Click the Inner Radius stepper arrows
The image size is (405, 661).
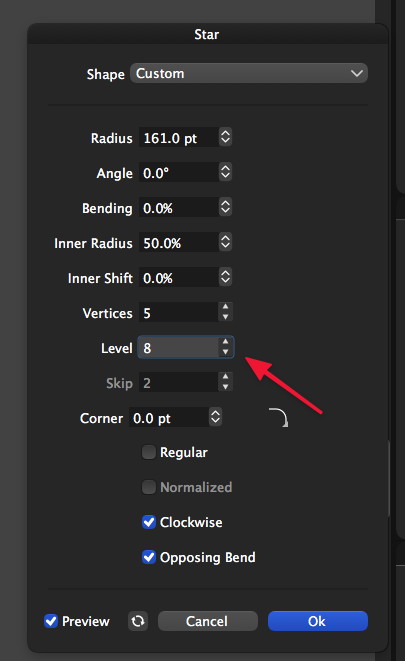[225, 242]
